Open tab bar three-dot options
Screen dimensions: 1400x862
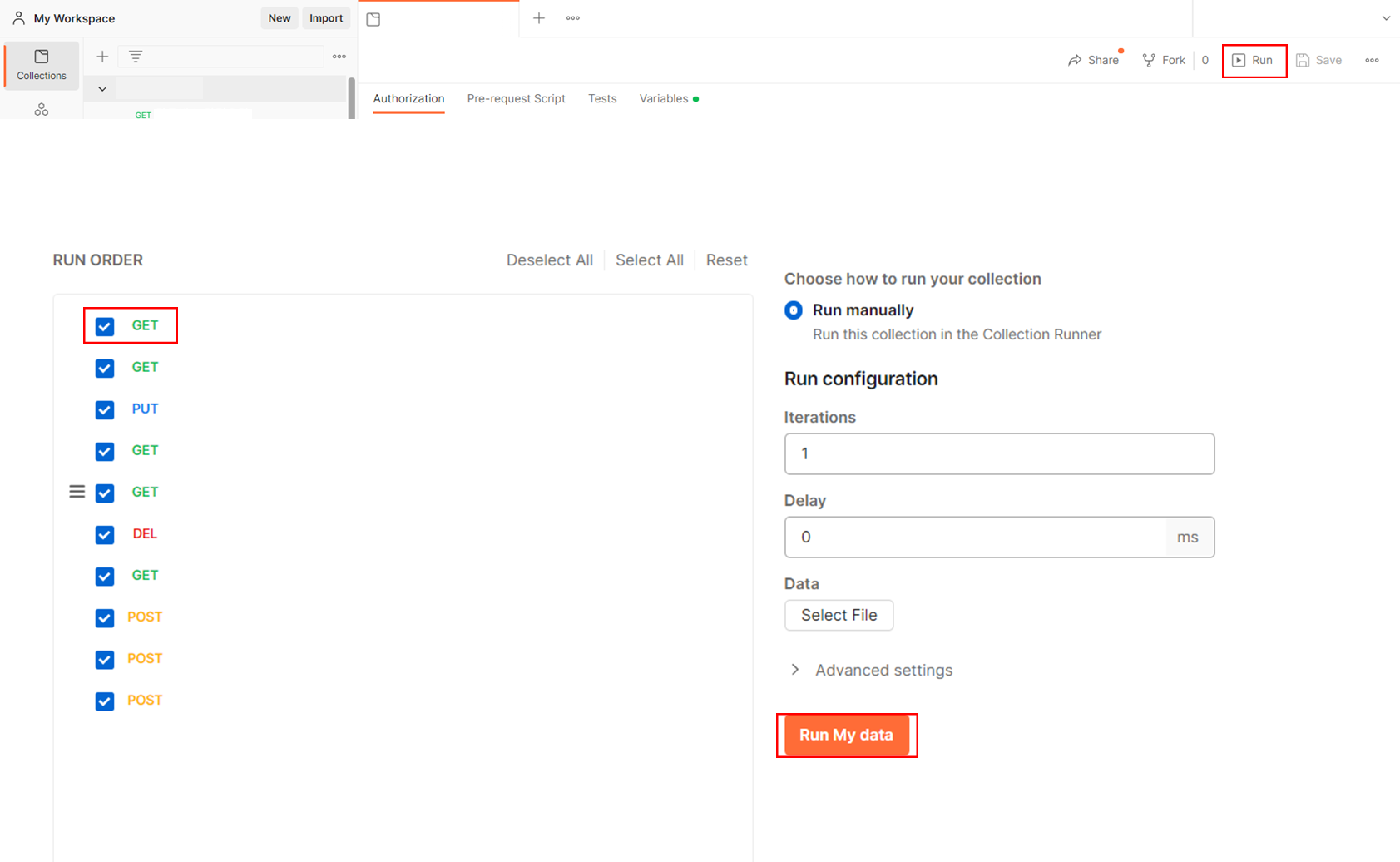(x=573, y=18)
